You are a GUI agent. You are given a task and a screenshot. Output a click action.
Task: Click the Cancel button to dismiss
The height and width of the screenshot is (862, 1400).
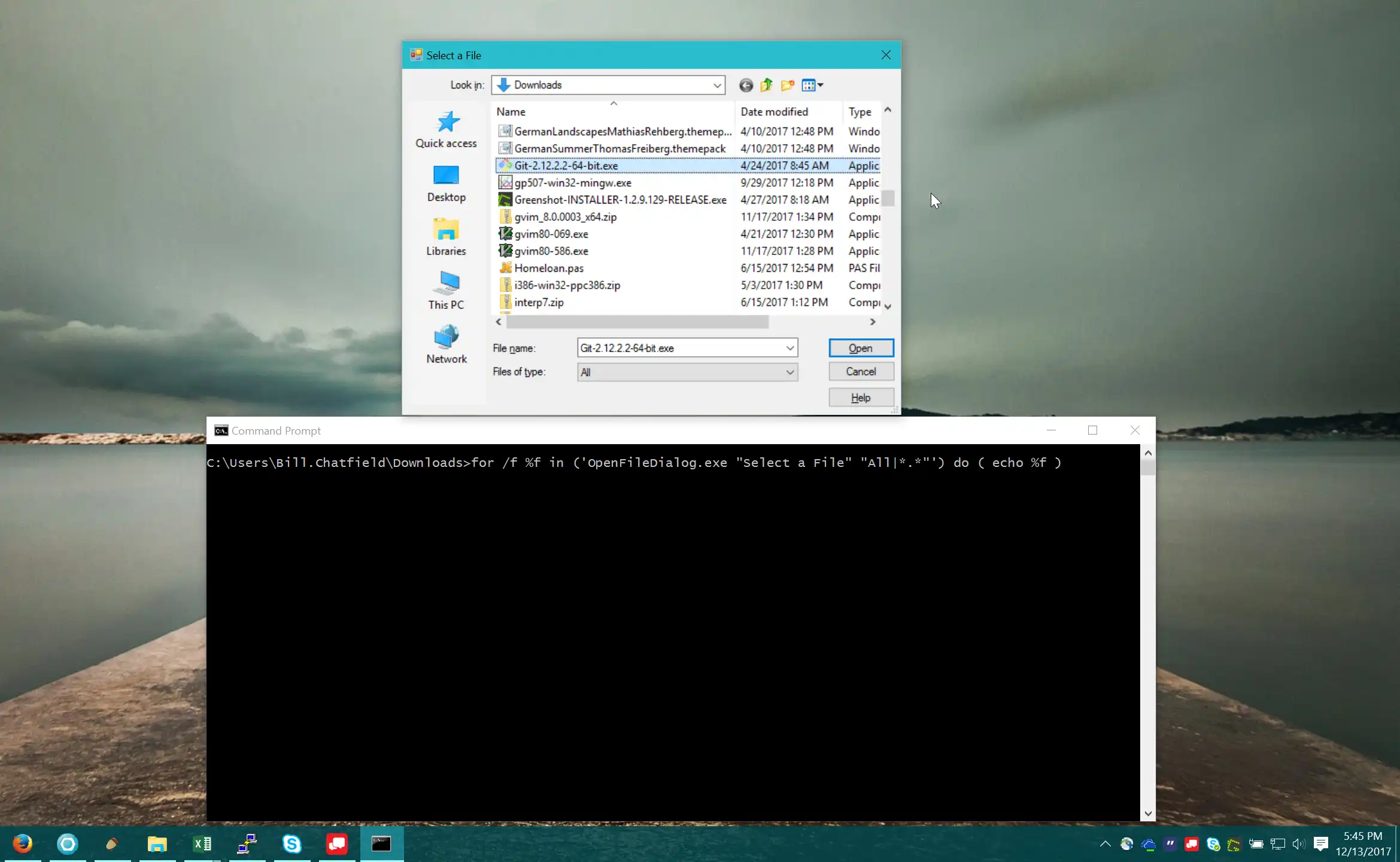(x=860, y=371)
